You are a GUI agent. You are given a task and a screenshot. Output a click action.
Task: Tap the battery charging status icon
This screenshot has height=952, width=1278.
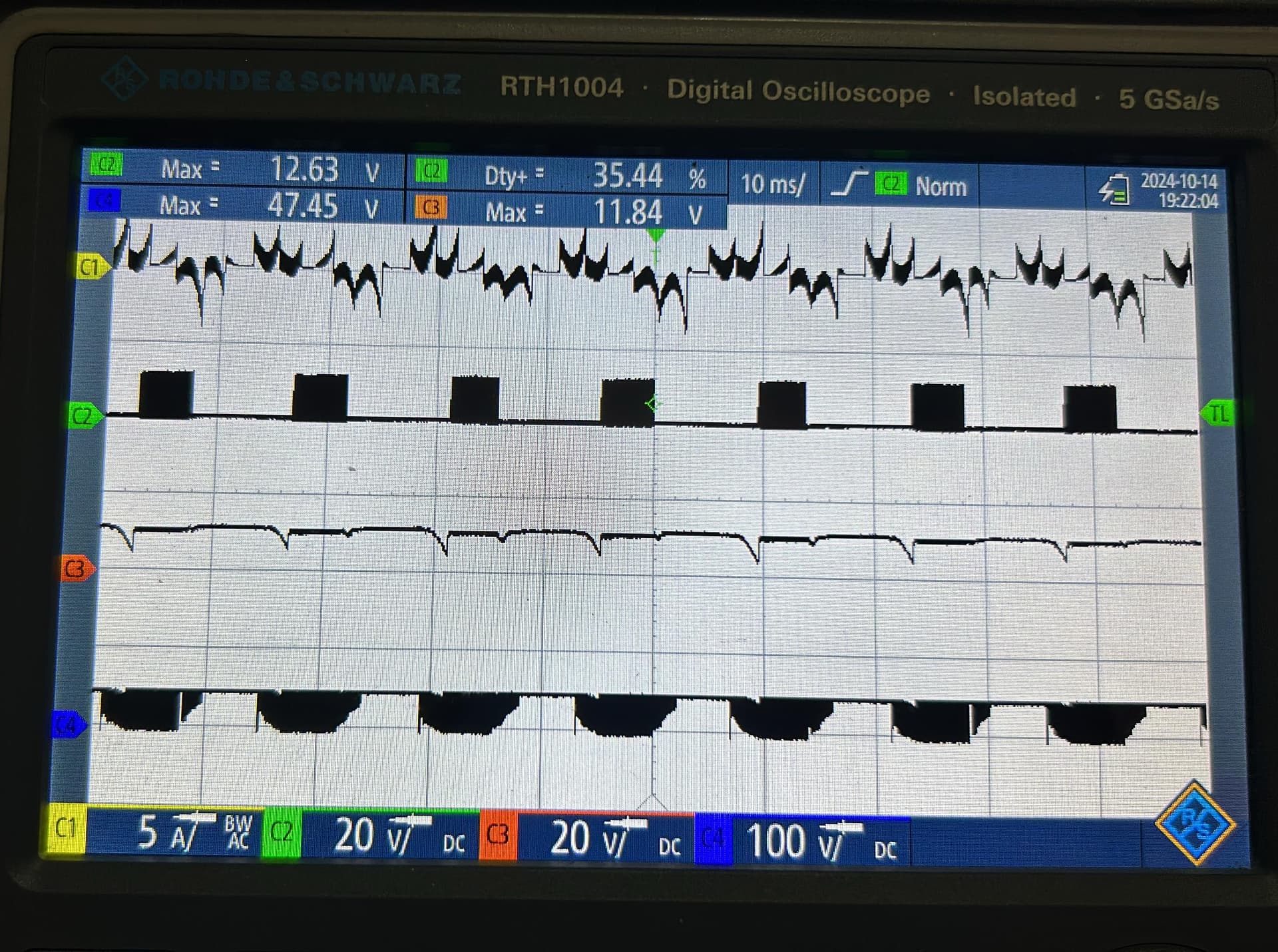pyautogui.click(x=1114, y=189)
